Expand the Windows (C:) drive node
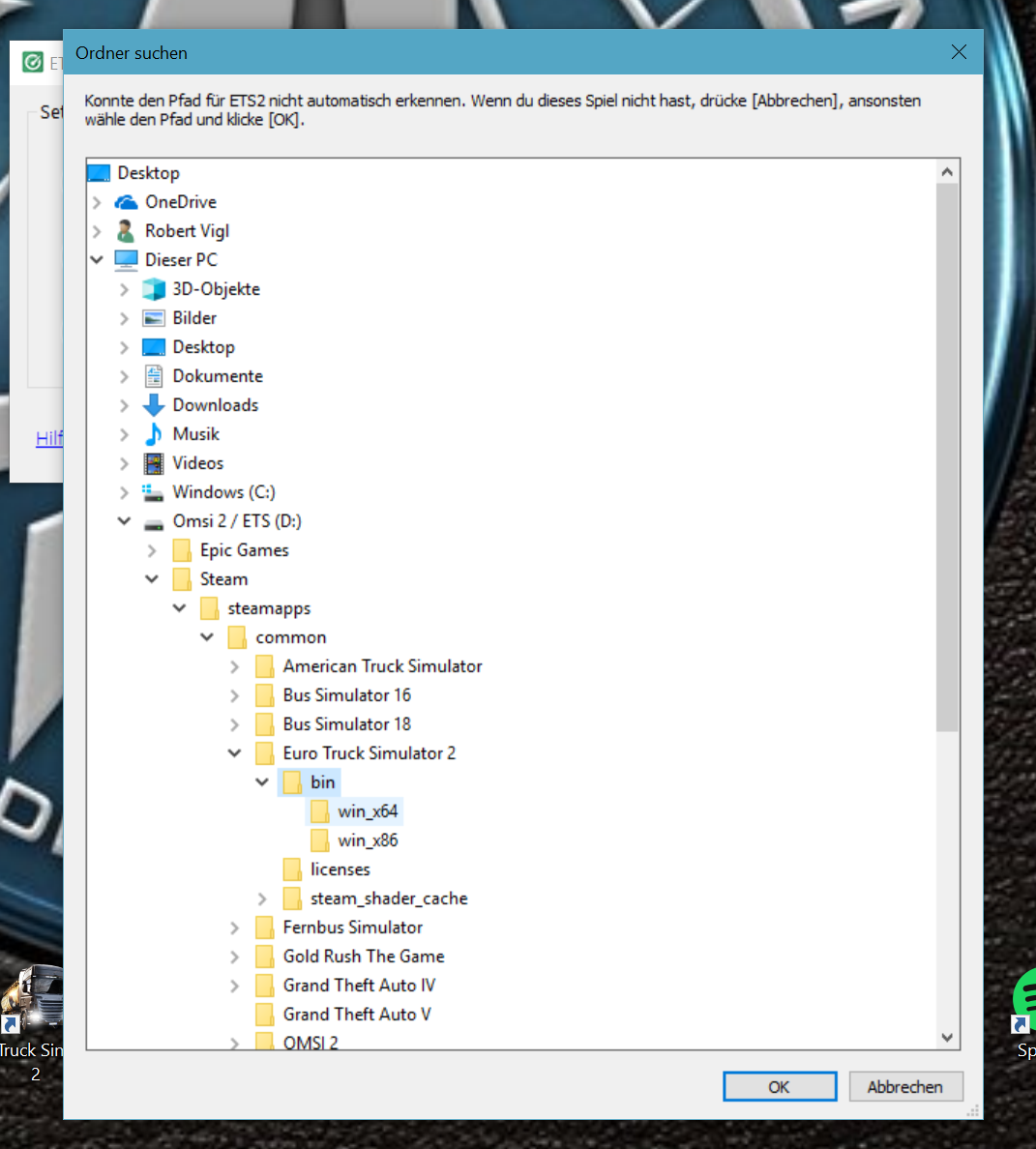Viewport: 1036px width, 1149px height. pyautogui.click(x=125, y=492)
